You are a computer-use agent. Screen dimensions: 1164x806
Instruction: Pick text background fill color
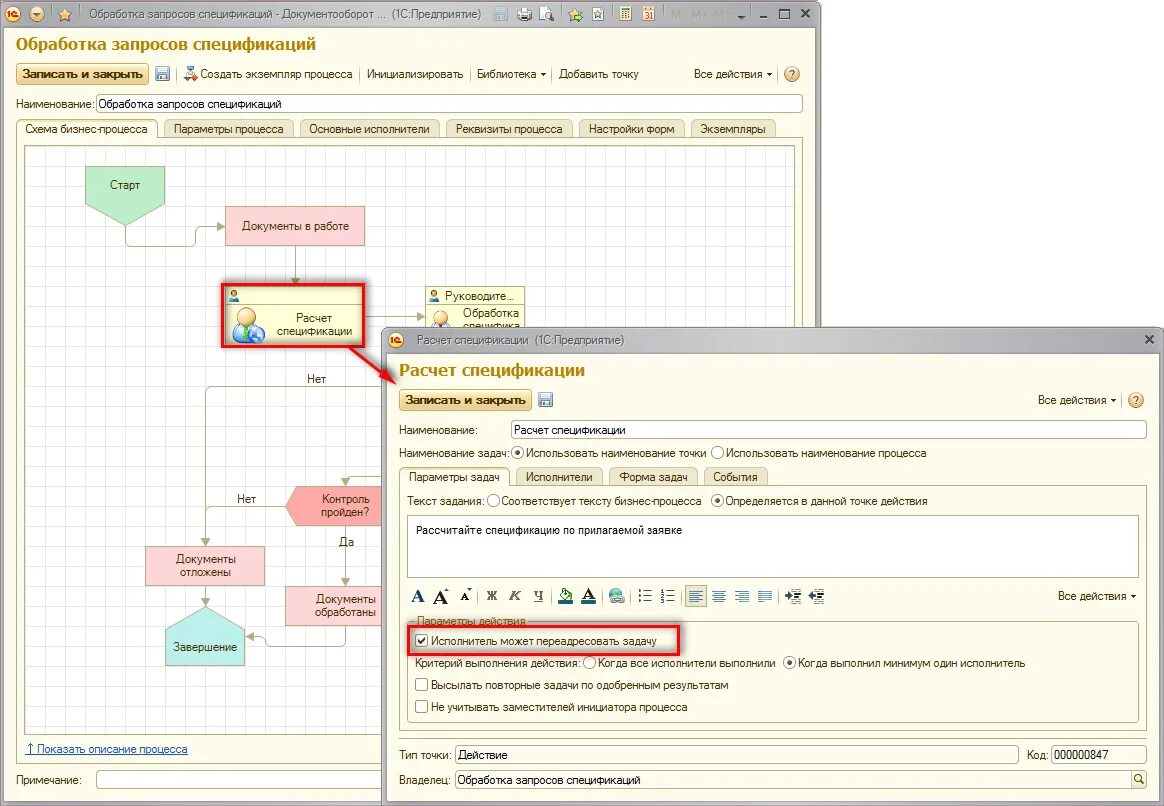[x=566, y=596]
